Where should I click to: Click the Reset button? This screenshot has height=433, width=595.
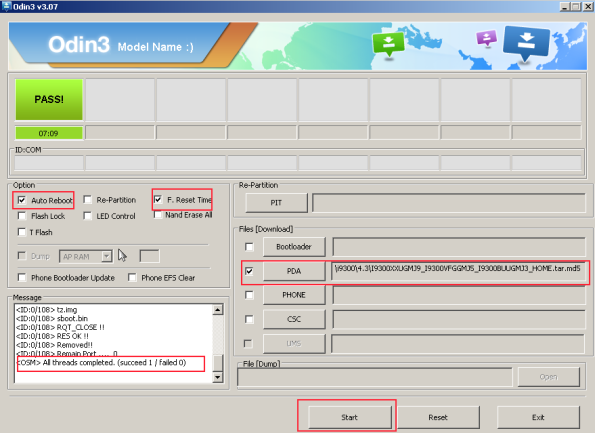pos(438,417)
